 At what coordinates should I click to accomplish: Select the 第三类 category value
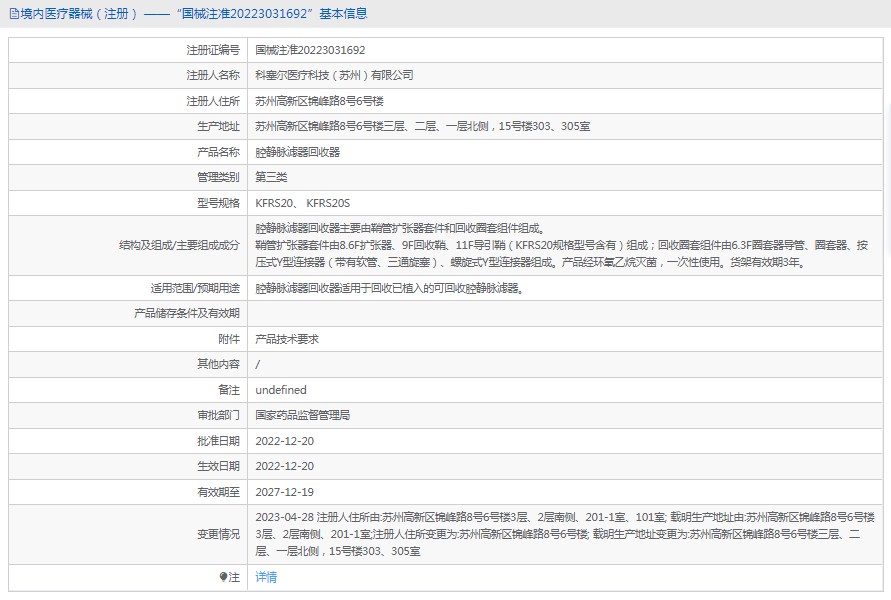(x=271, y=177)
